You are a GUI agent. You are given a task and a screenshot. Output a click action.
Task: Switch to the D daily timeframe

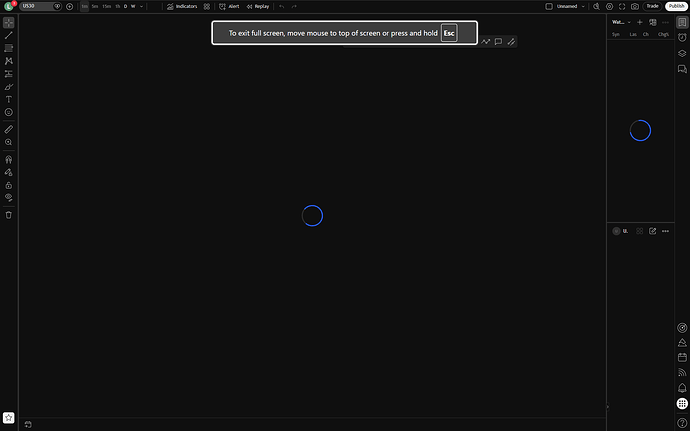click(x=125, y=6)
